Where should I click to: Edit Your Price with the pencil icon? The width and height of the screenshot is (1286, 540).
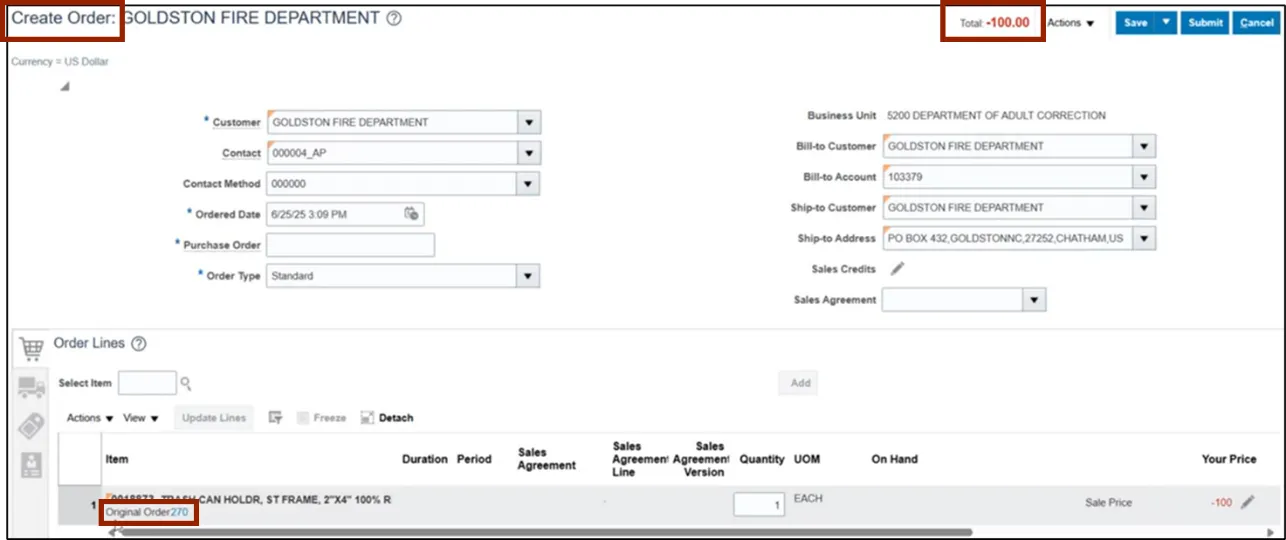1247,502
